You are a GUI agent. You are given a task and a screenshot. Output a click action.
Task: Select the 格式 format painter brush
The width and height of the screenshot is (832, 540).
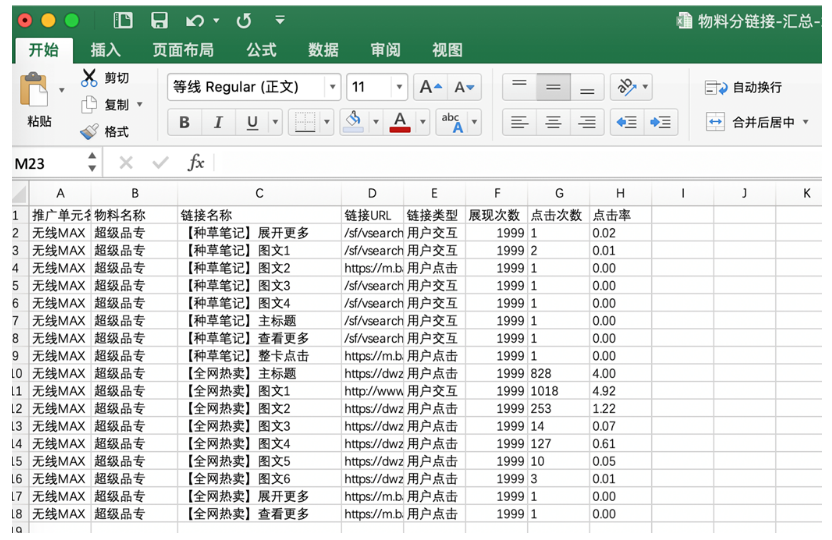pos(105,132)
